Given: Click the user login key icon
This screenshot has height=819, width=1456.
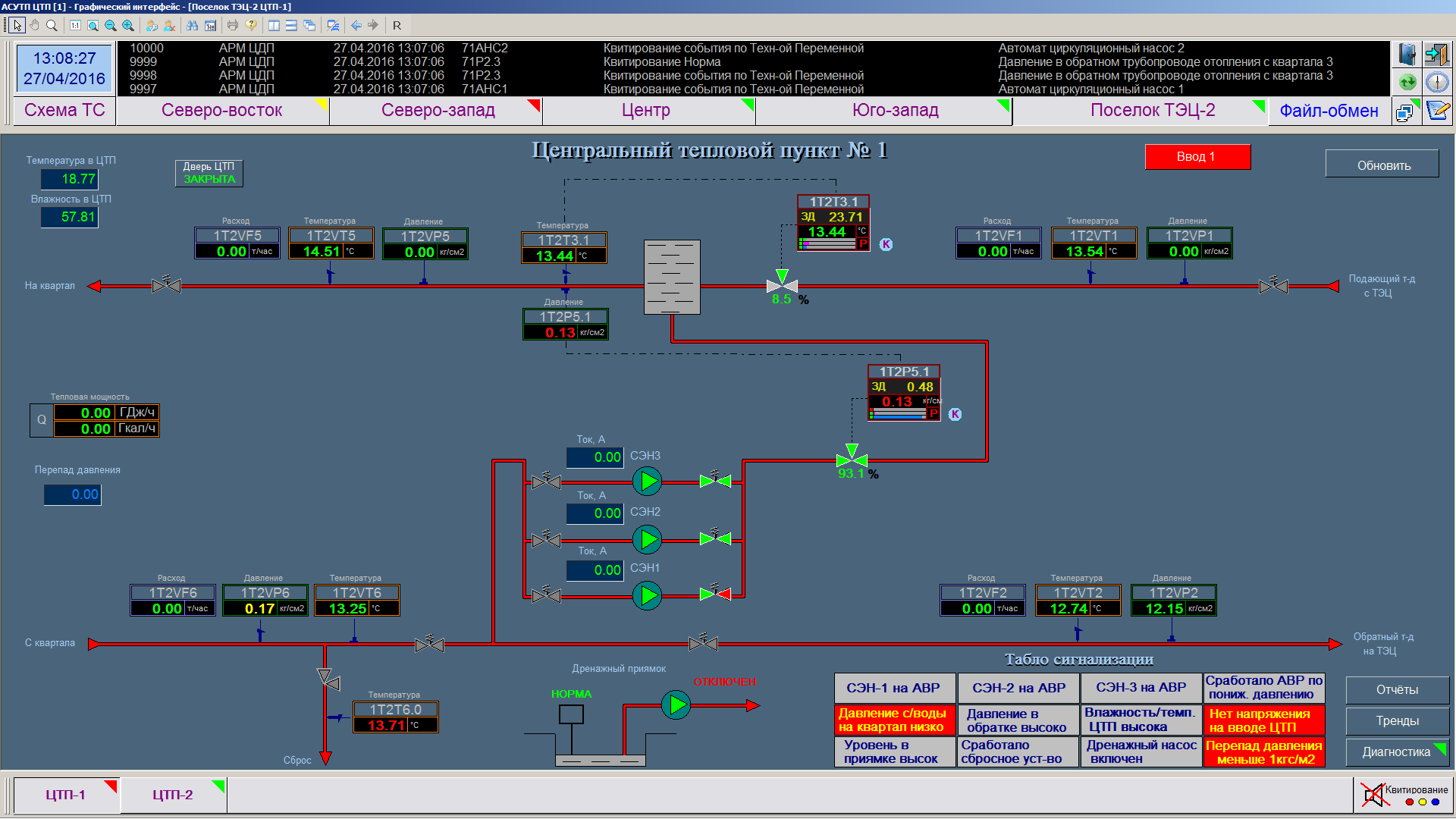Looking at the screenshot, I should 152,25.
